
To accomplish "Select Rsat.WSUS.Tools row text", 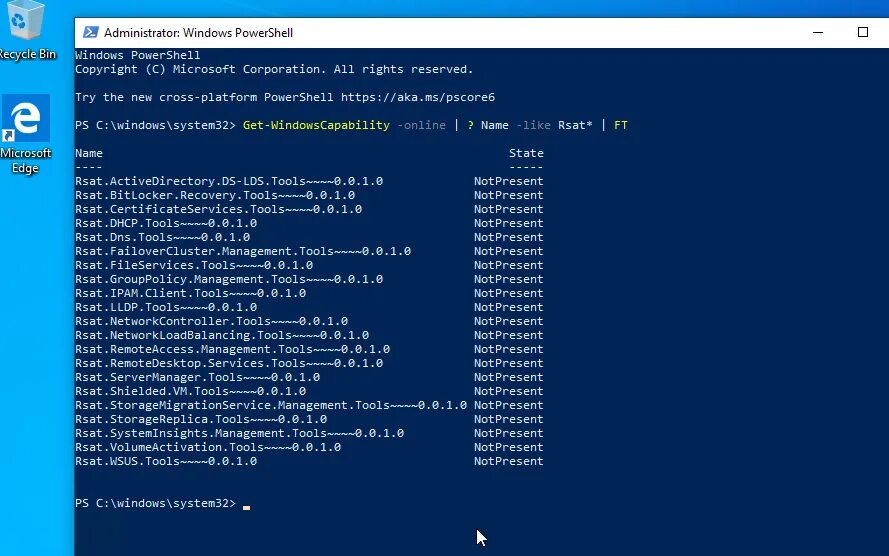I will pyautogui.click(x=166, y=461).
